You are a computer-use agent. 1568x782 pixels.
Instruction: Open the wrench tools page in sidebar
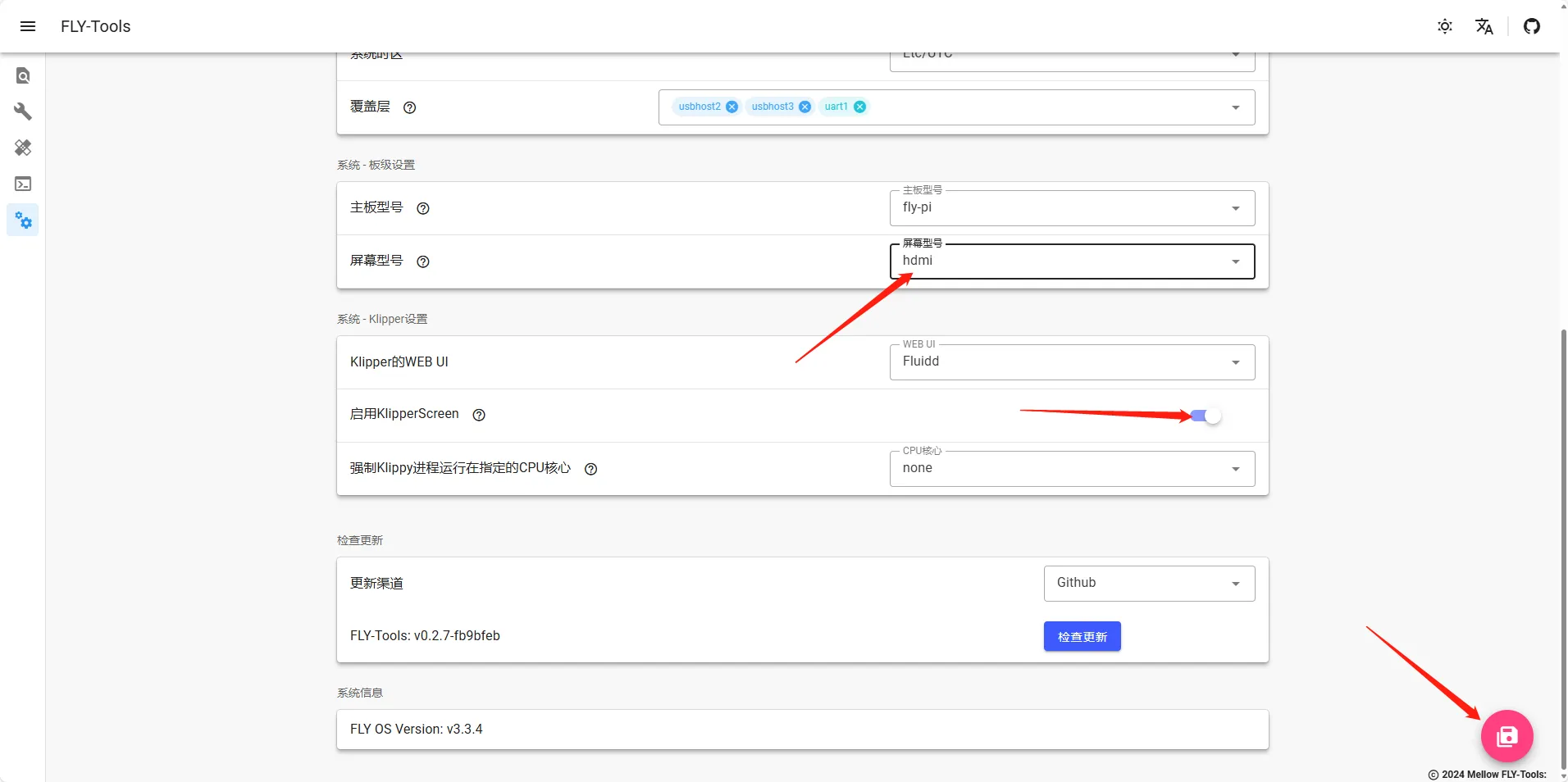click(x=23, y=111)
